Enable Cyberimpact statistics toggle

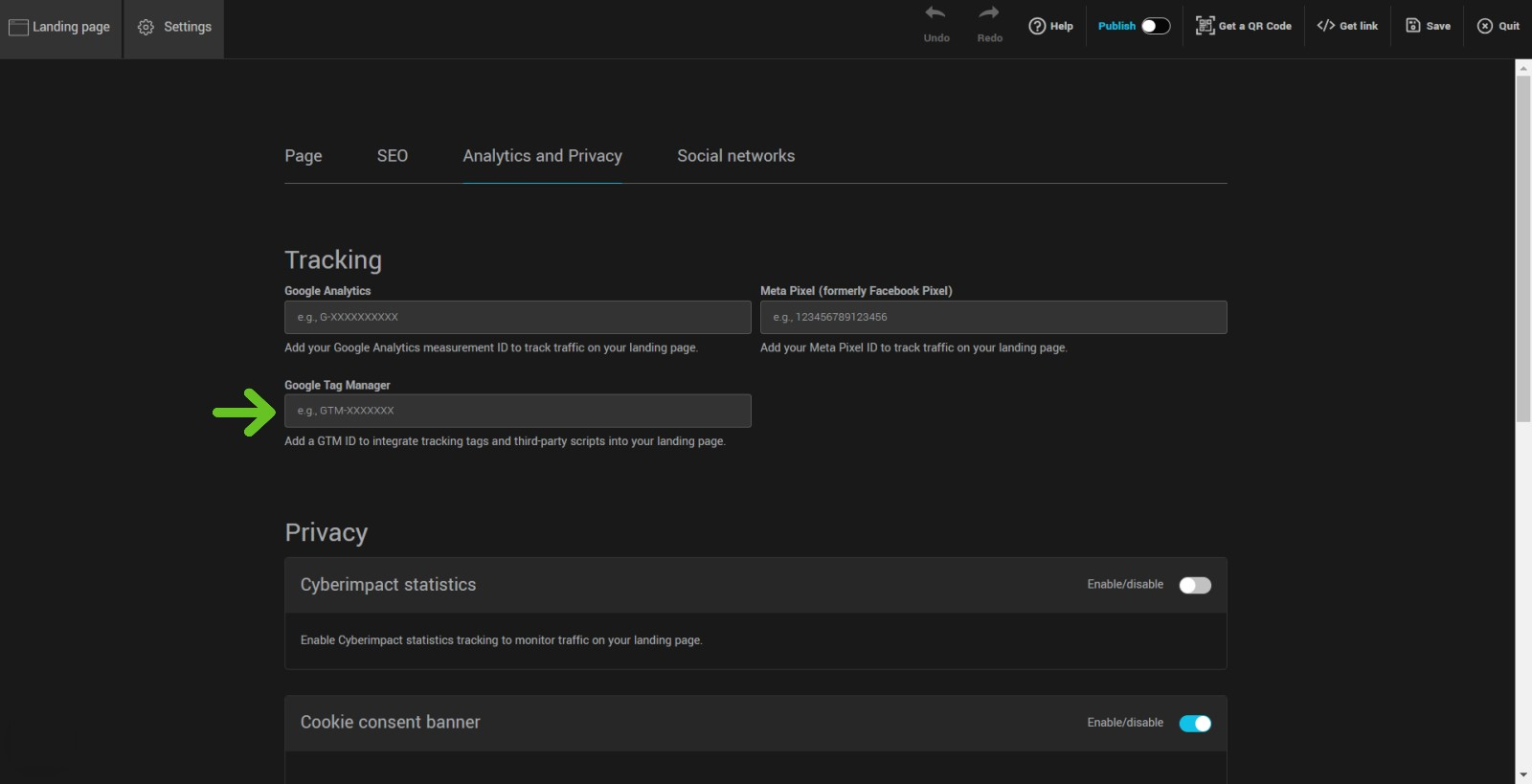1195,585
